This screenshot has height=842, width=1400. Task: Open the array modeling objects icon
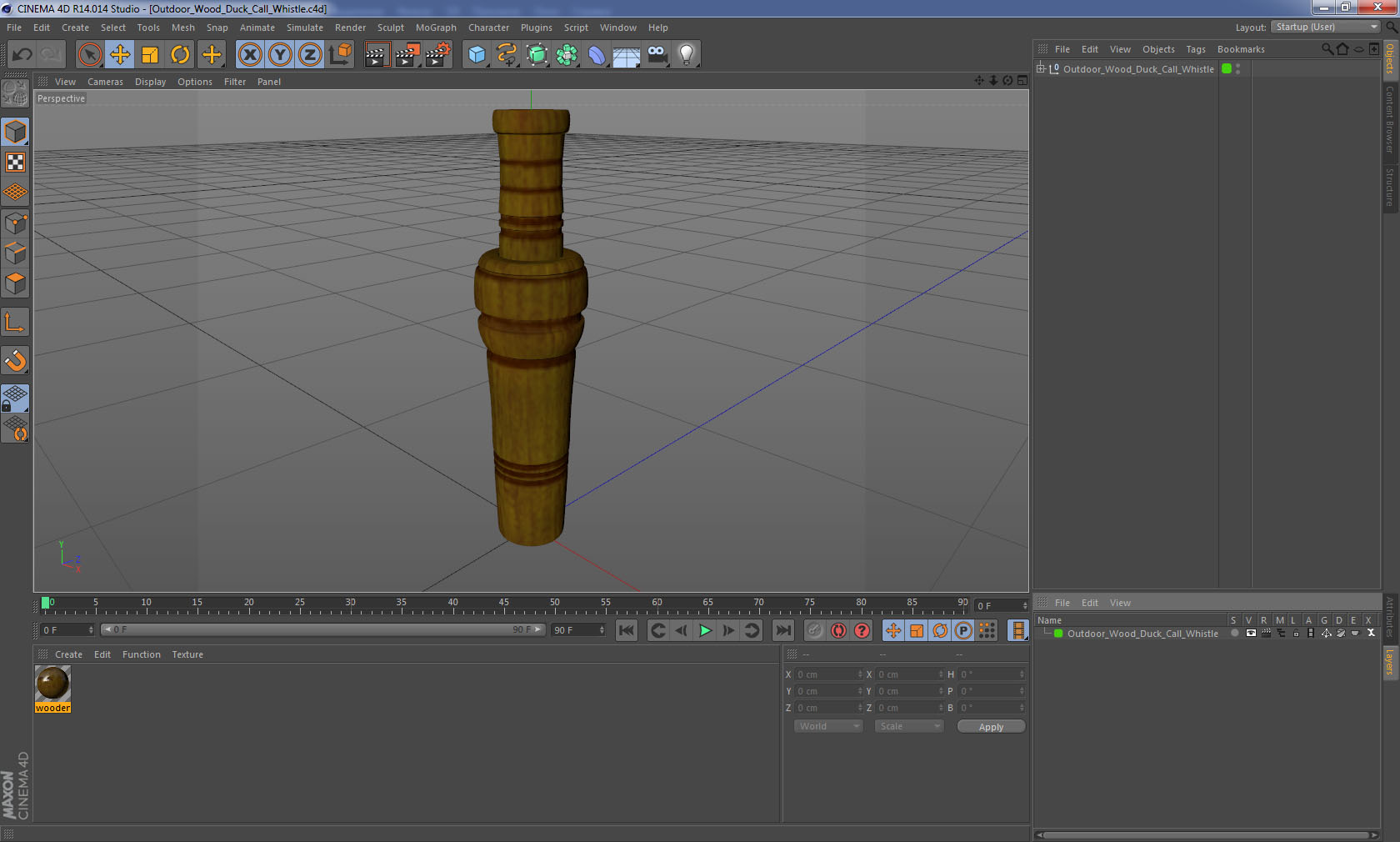pos(567,55)
